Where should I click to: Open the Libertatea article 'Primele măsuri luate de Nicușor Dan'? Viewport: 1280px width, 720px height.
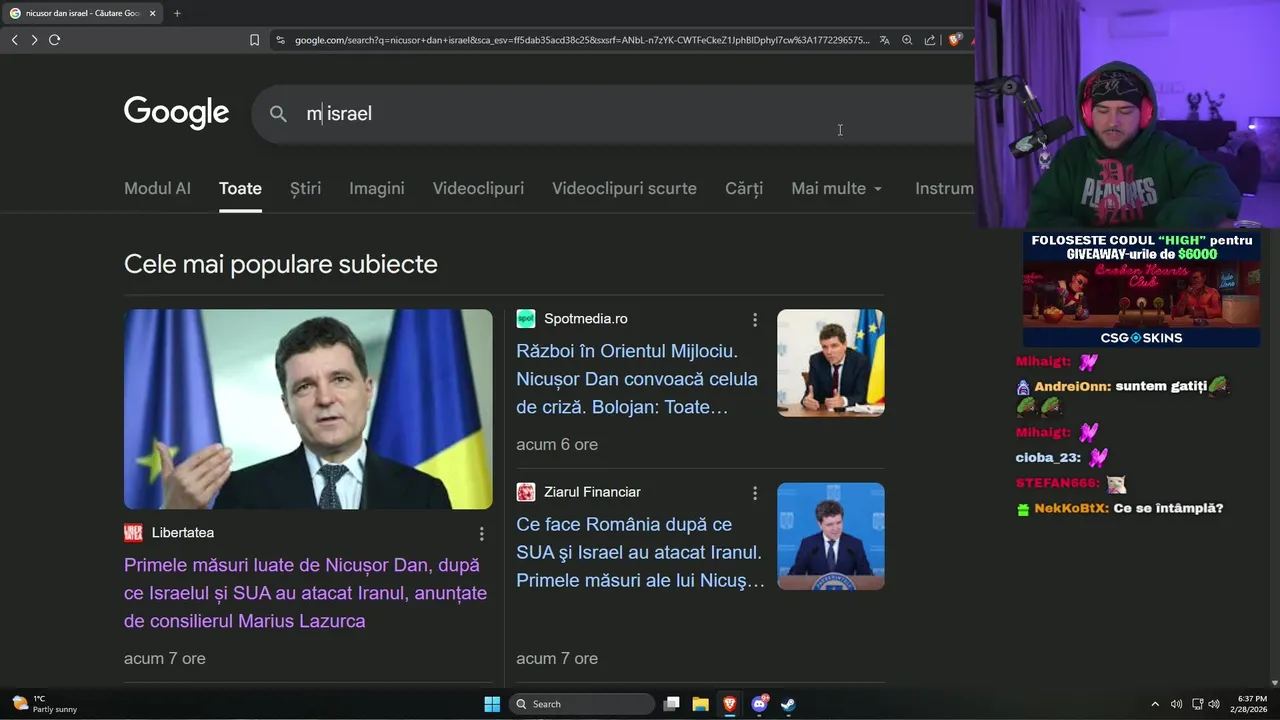click(x=305, y=593)
